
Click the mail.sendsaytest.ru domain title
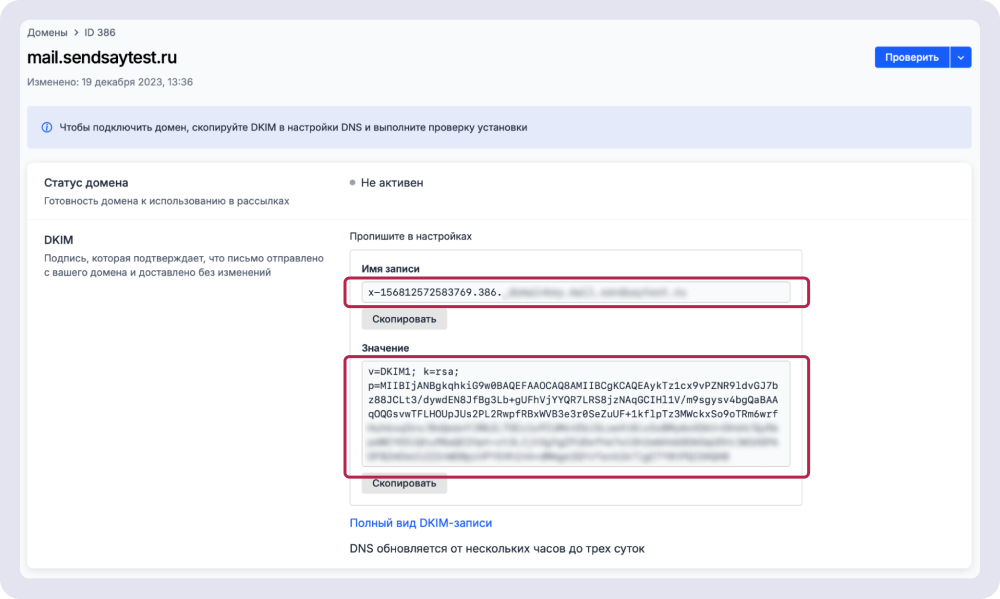click(102, 57)
